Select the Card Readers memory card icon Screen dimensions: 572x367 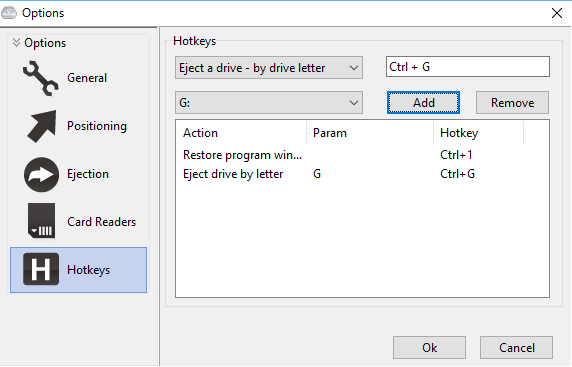41,221
